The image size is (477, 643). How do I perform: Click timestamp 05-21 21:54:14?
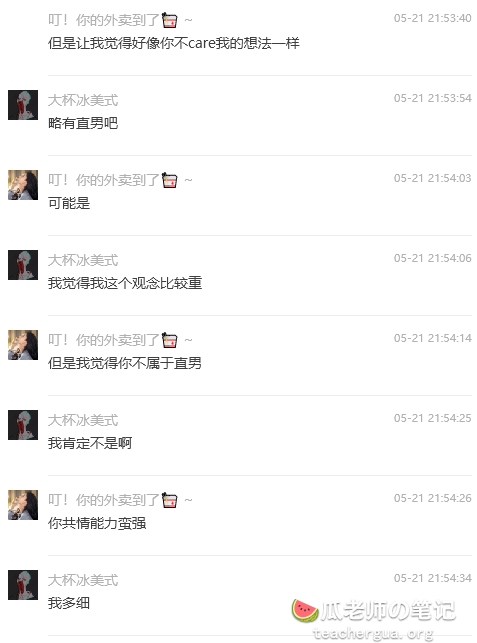(x=432, y=338)
